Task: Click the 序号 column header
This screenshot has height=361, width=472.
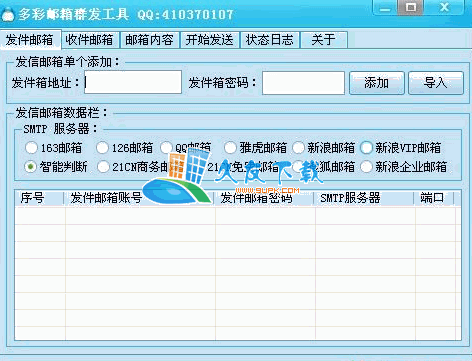Action: 39,198
